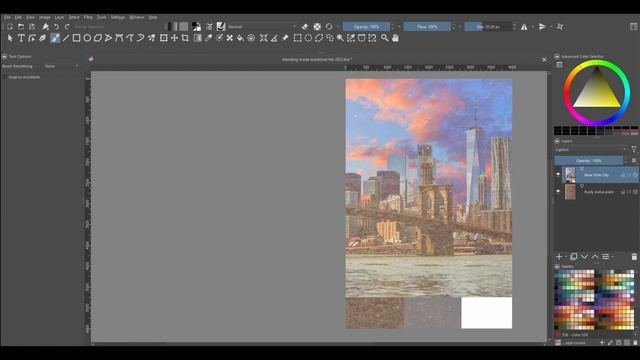Collapse the Tool Options docker
Viewport: 640px width, 360px height.
click(4, 56)
